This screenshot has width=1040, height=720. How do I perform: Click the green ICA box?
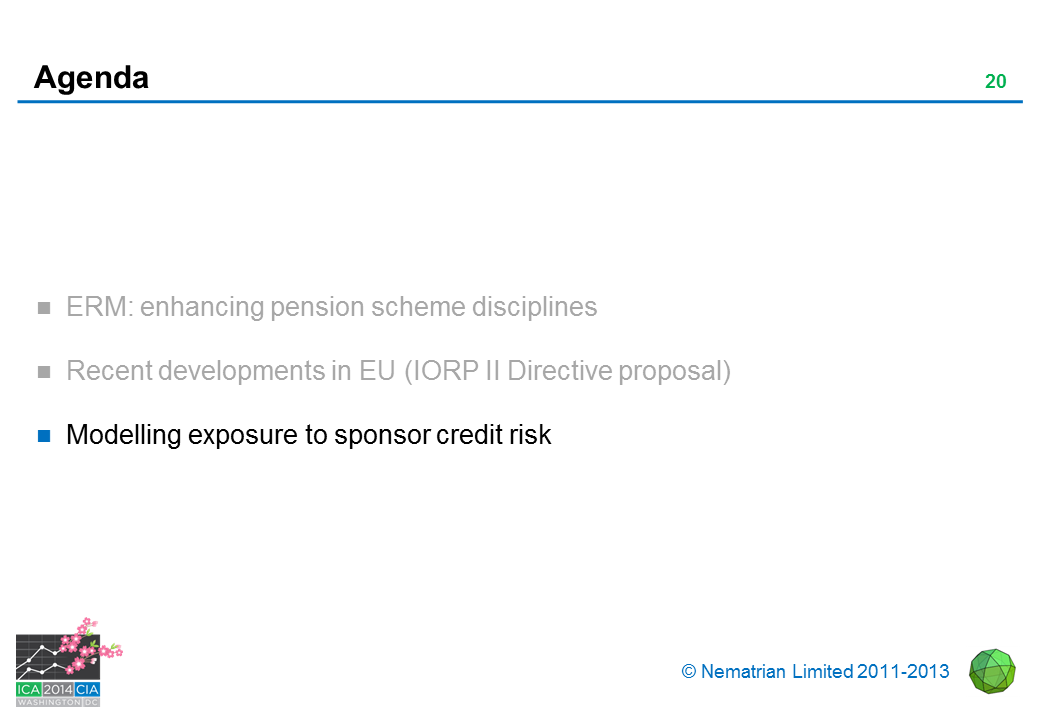pos(28,690)
